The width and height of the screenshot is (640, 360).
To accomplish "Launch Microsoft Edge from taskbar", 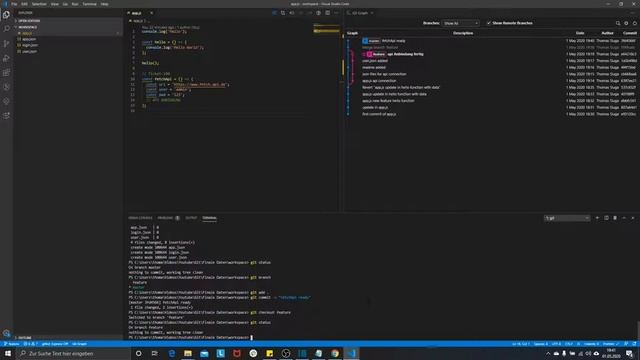I will tap(171, 353).
